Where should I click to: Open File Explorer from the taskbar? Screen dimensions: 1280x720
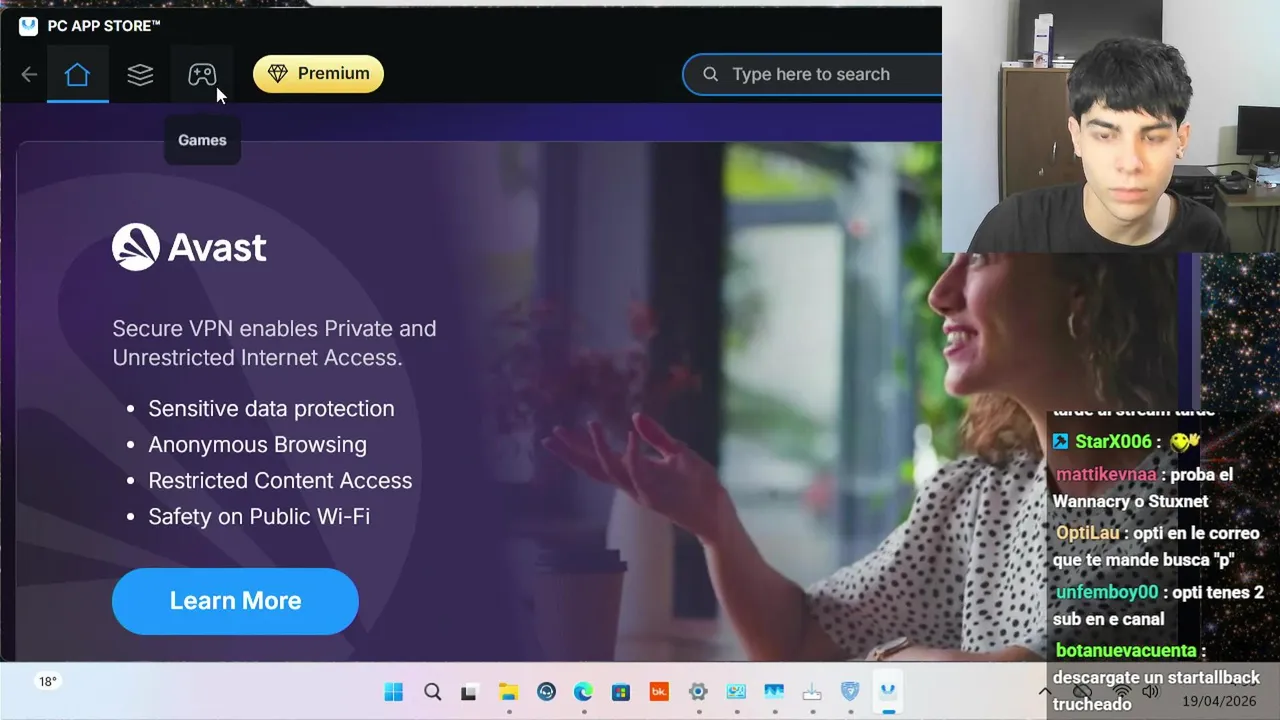pyautogui.click(x=508, y=692)
